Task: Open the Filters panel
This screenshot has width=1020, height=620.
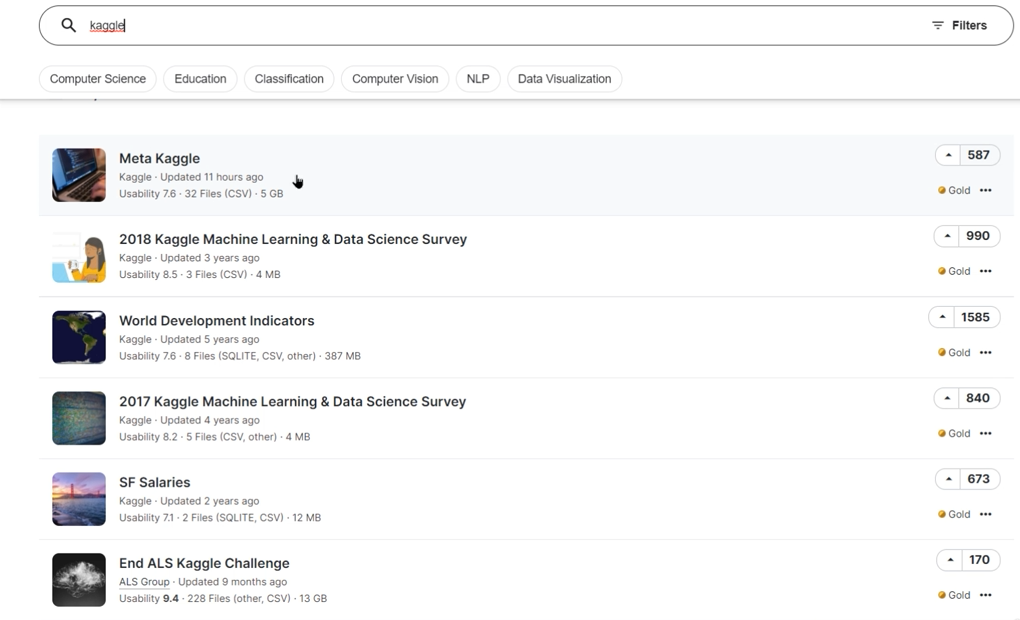Action: click(959, 25)
